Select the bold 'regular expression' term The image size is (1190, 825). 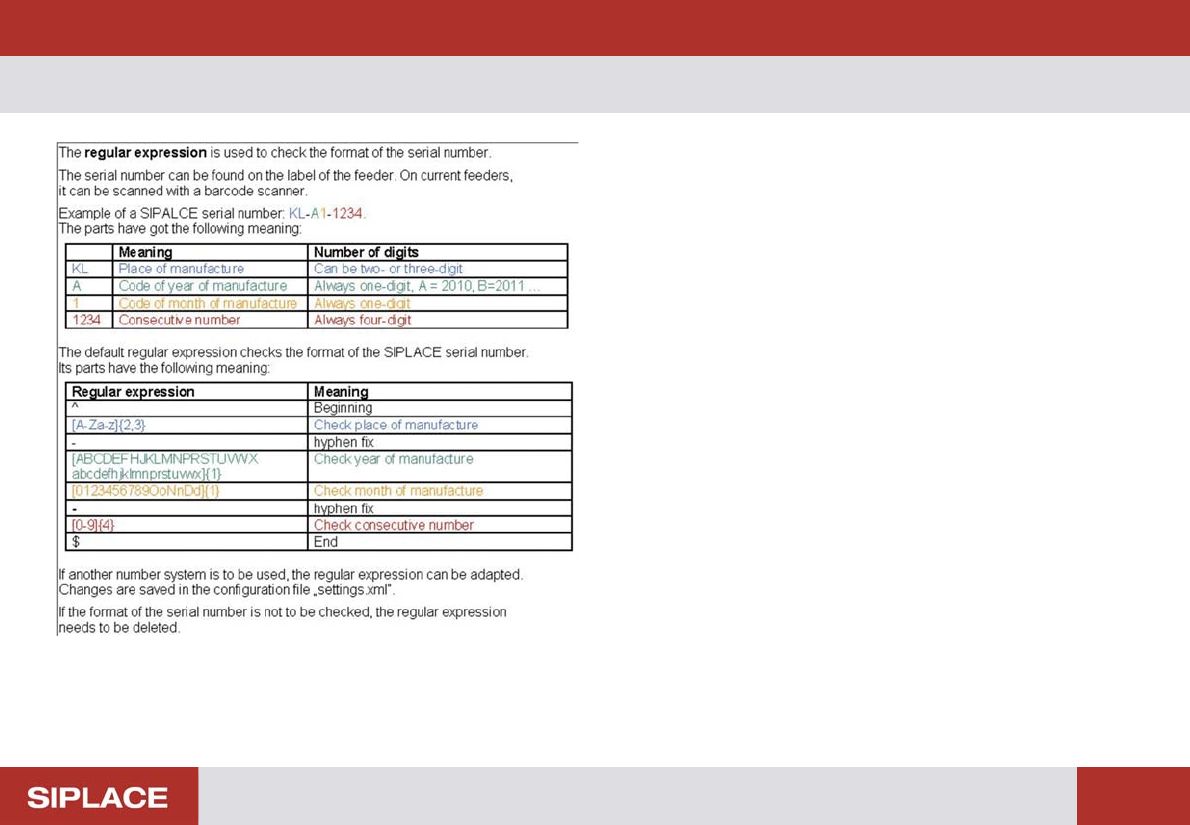146,153
